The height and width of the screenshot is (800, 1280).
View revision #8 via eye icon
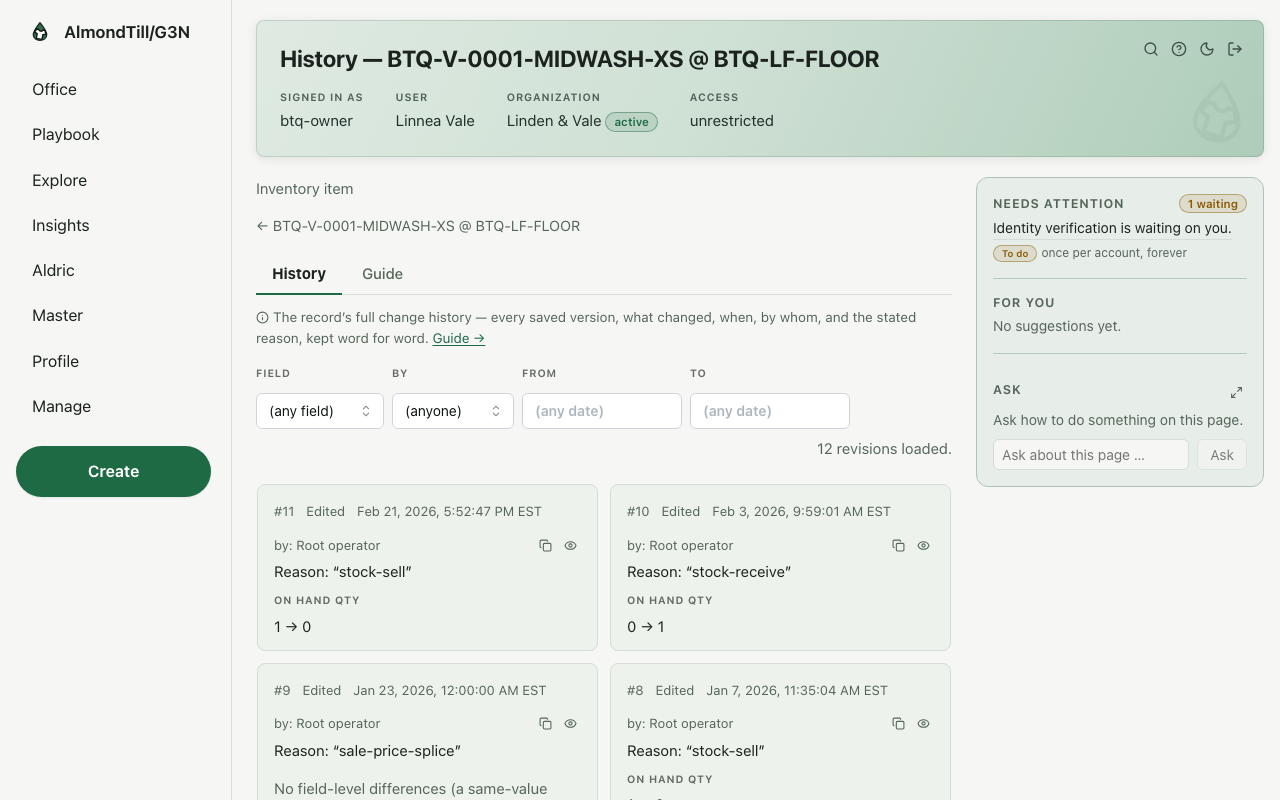924,724
